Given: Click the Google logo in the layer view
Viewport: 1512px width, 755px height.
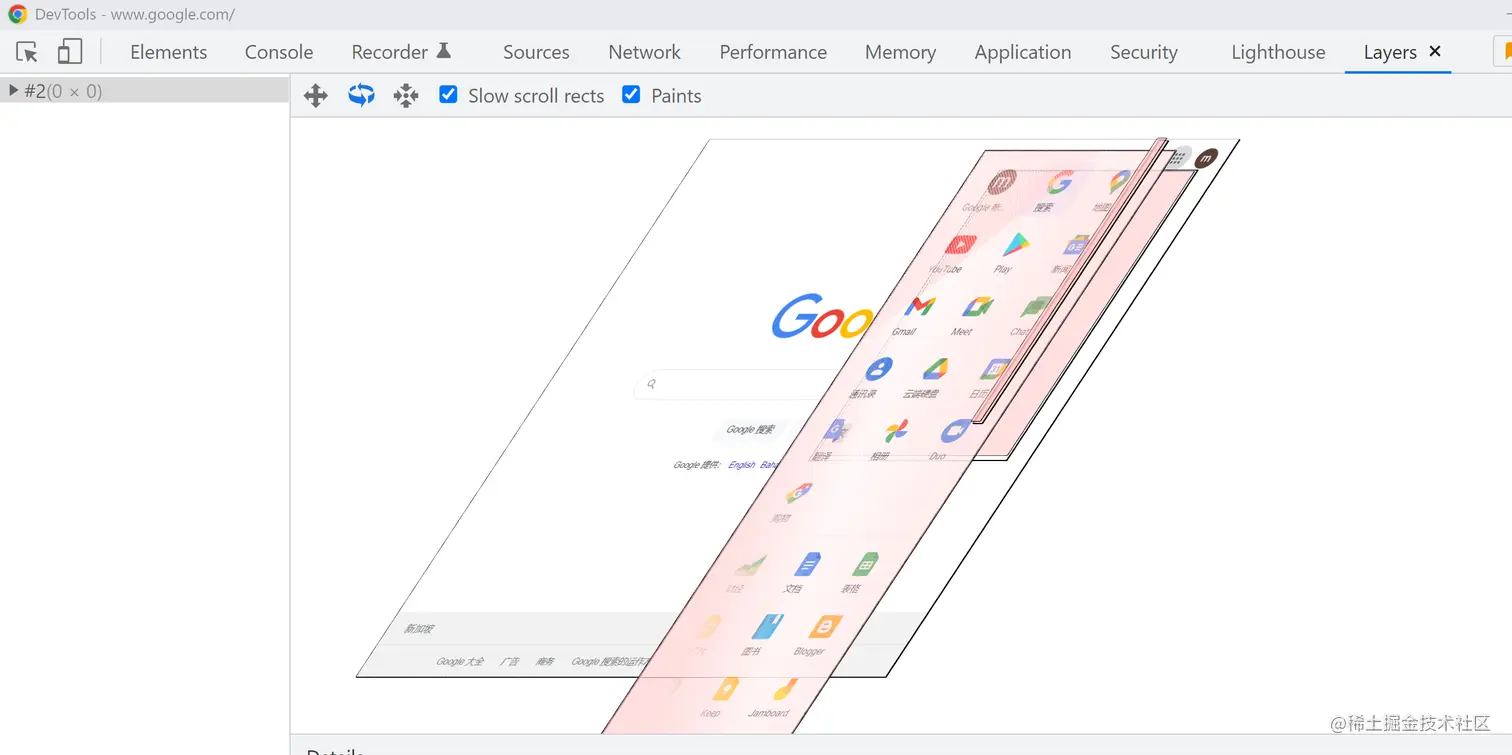Looking at the screenshot, I should tap(822, 316).
